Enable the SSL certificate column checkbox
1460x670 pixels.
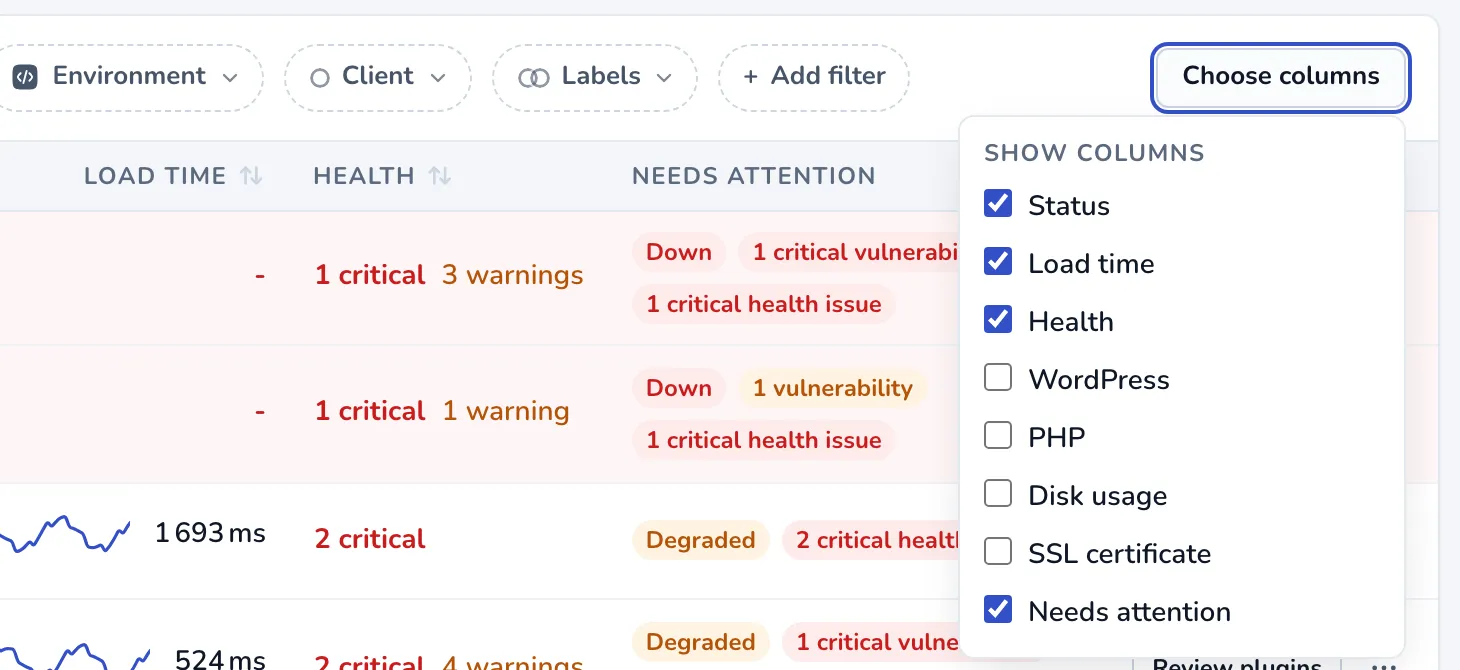pyautogui.click(x=998, y=552)
